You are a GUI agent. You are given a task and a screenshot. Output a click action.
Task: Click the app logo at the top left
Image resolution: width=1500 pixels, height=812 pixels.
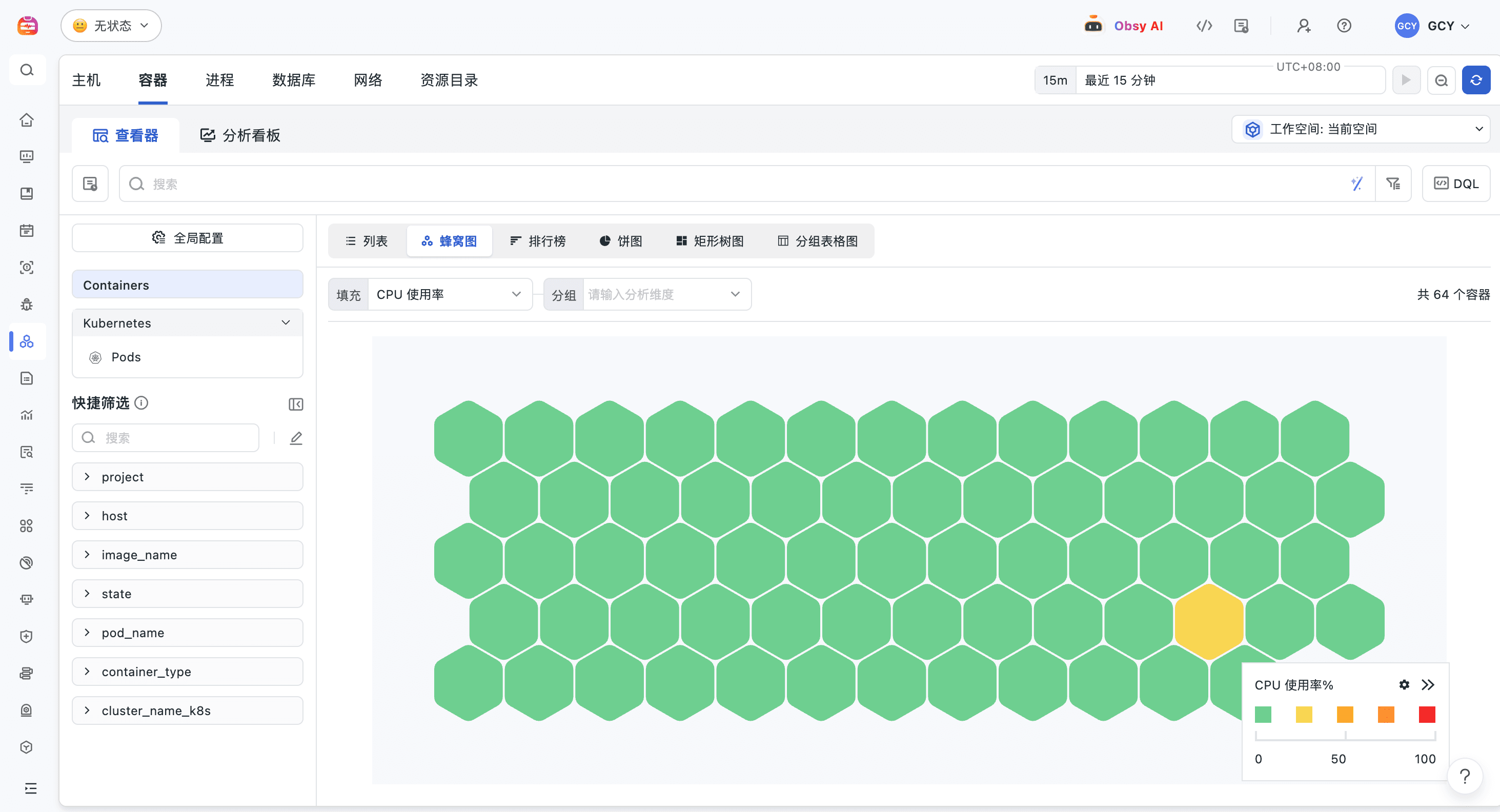click(x=27, y=26)
